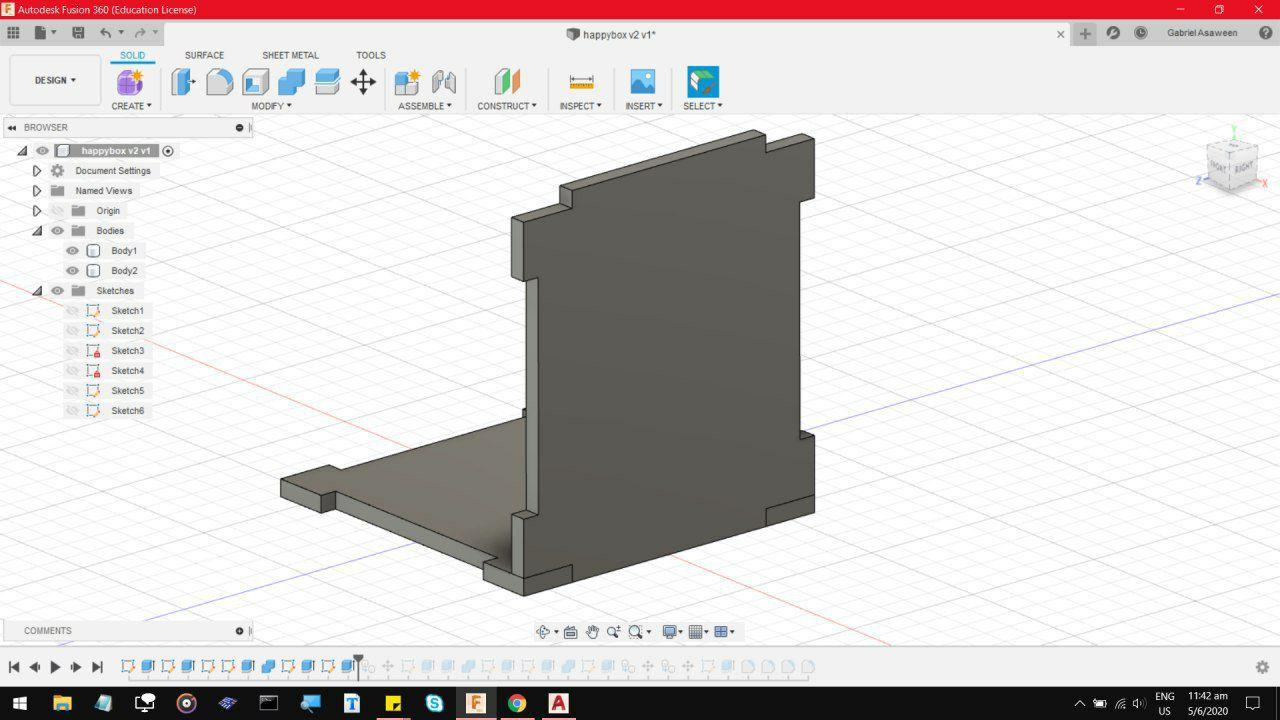Show the Origin folder via eye icon
This screenshot has width=1280, height=720.
coord(57,211)
